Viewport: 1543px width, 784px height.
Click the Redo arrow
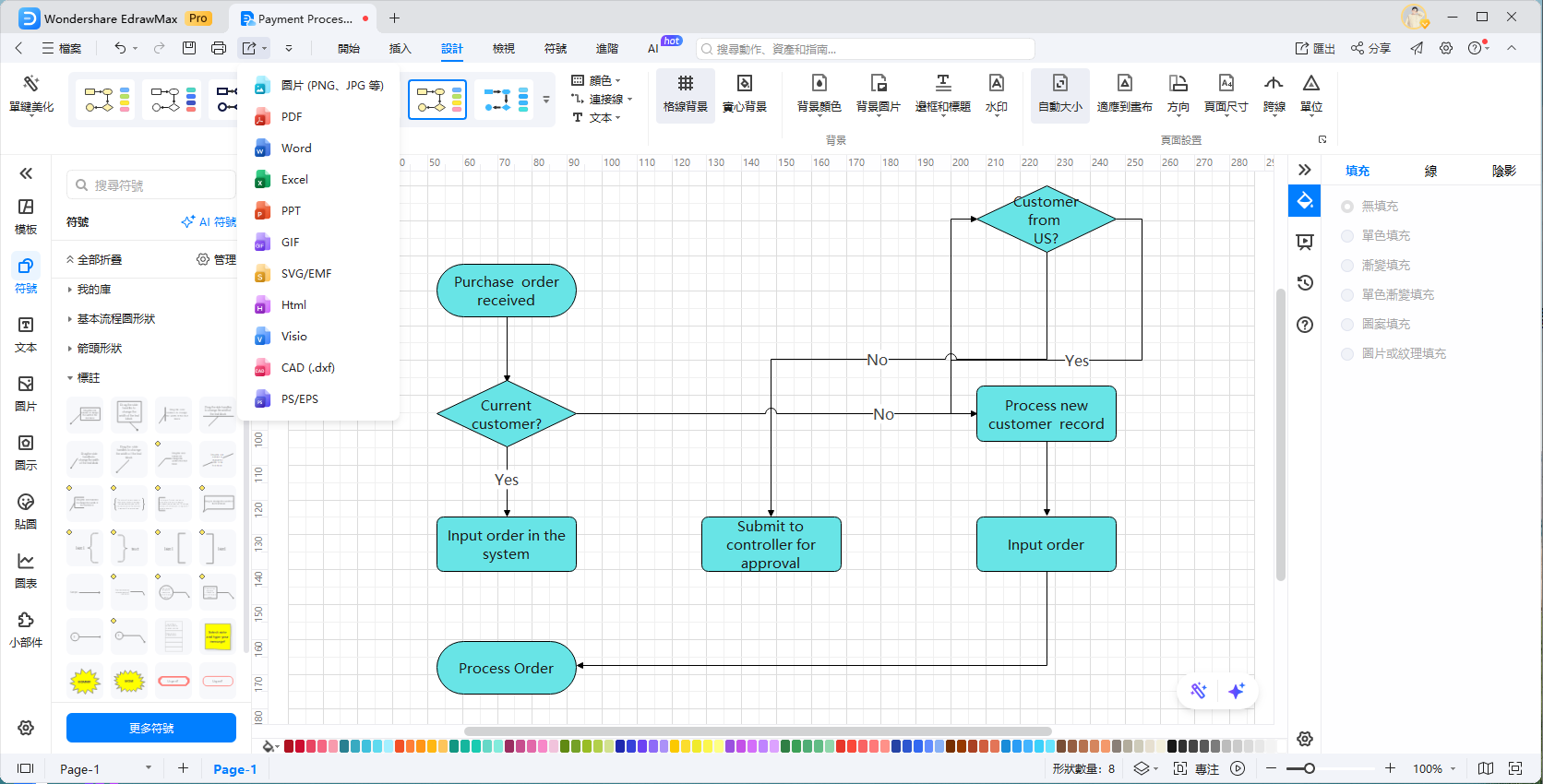click(160, 48)
